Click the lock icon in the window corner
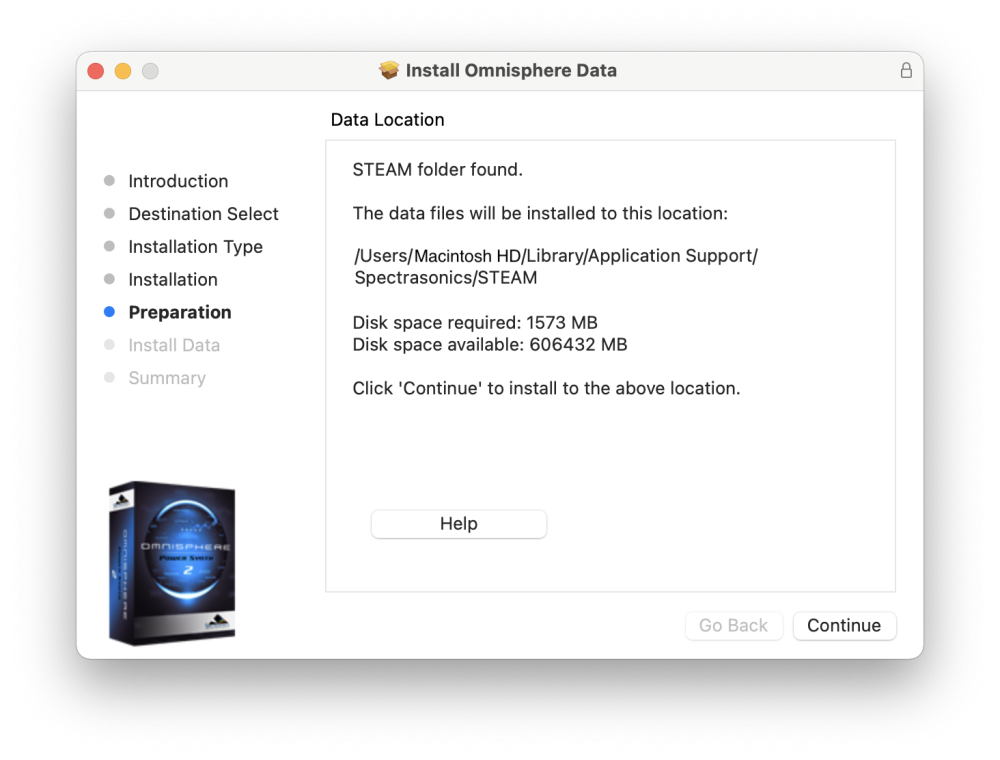The width and height of the screenshot is (1000, 760). (x=905, y=71)
